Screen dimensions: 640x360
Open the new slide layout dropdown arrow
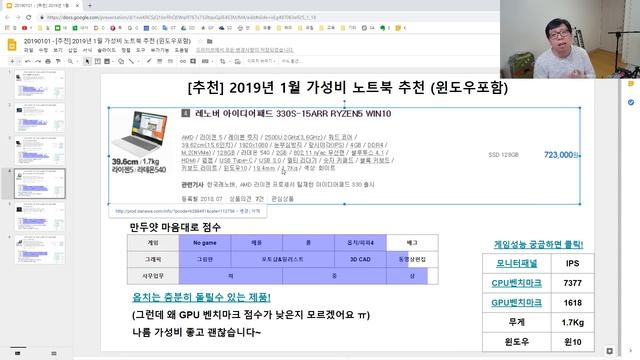coord(19,61)
